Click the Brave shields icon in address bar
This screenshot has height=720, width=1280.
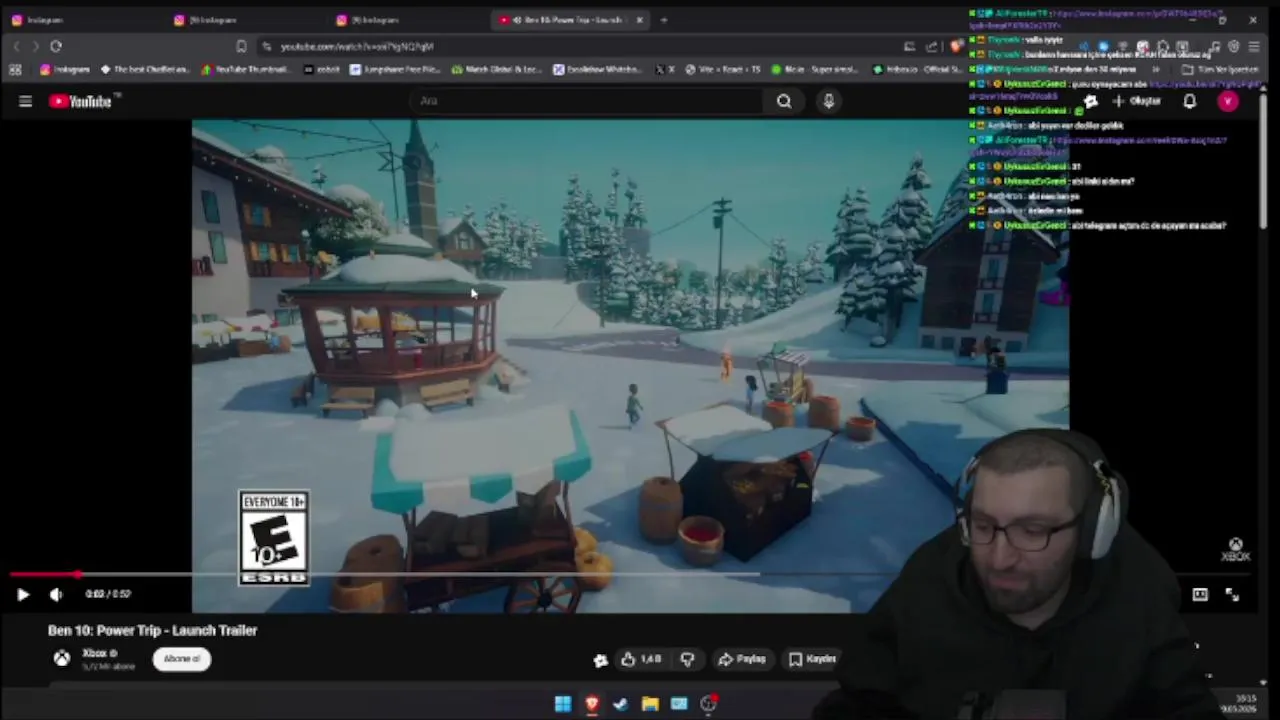[956, 46]
